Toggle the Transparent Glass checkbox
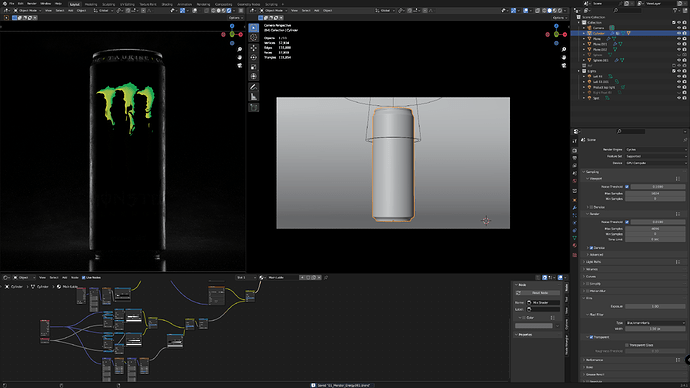 point(627,345)
